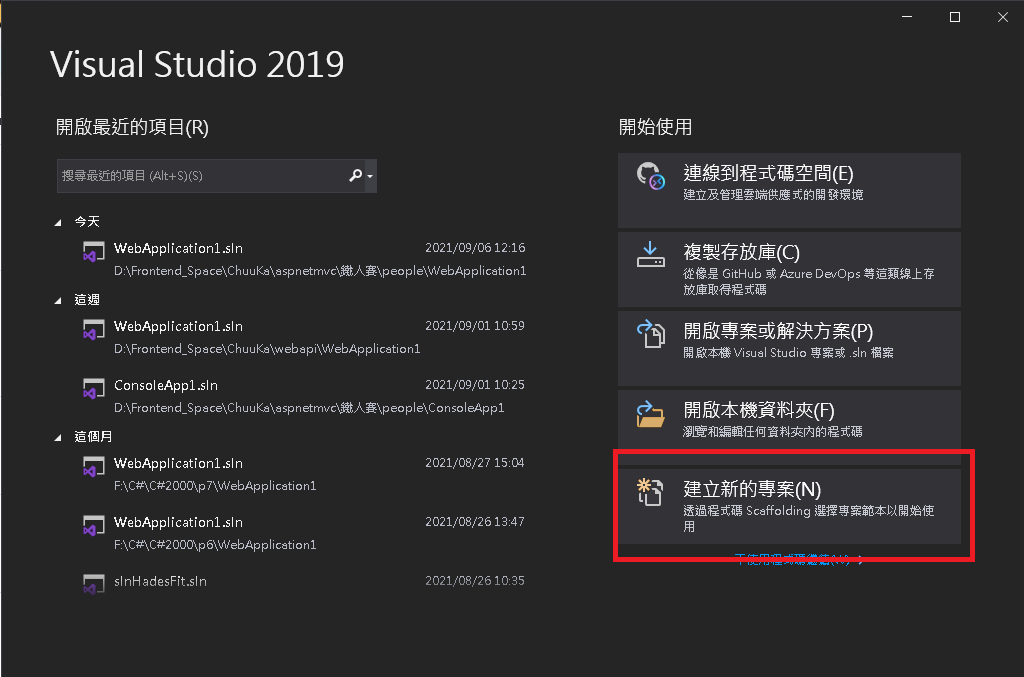Click timestamp 2021/08/26 10:35
Viewport: 1024px width, 677px height.
[x=475, y=581]
